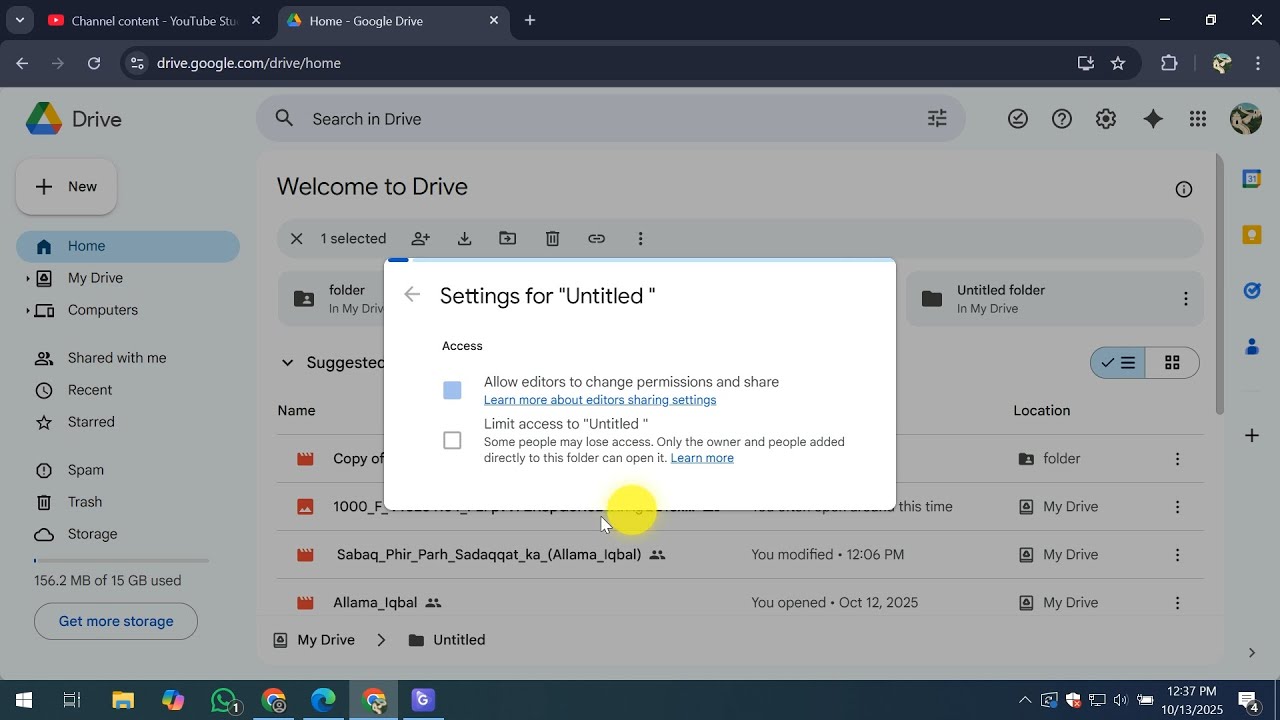This screenshot has height=720, width=1280.
Task: Show view details info icon
Action: pos(1184,189)
